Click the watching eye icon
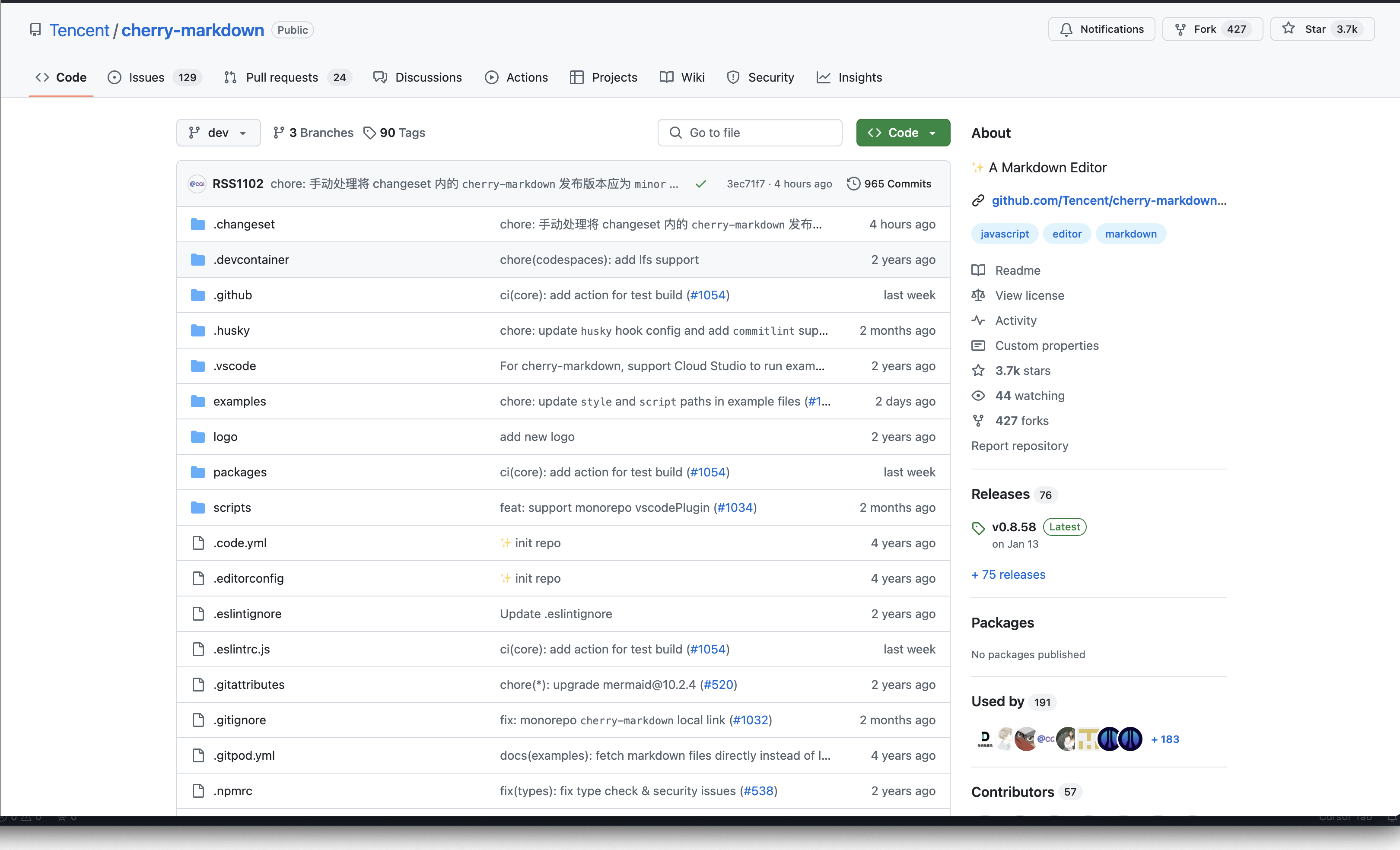 978,396
